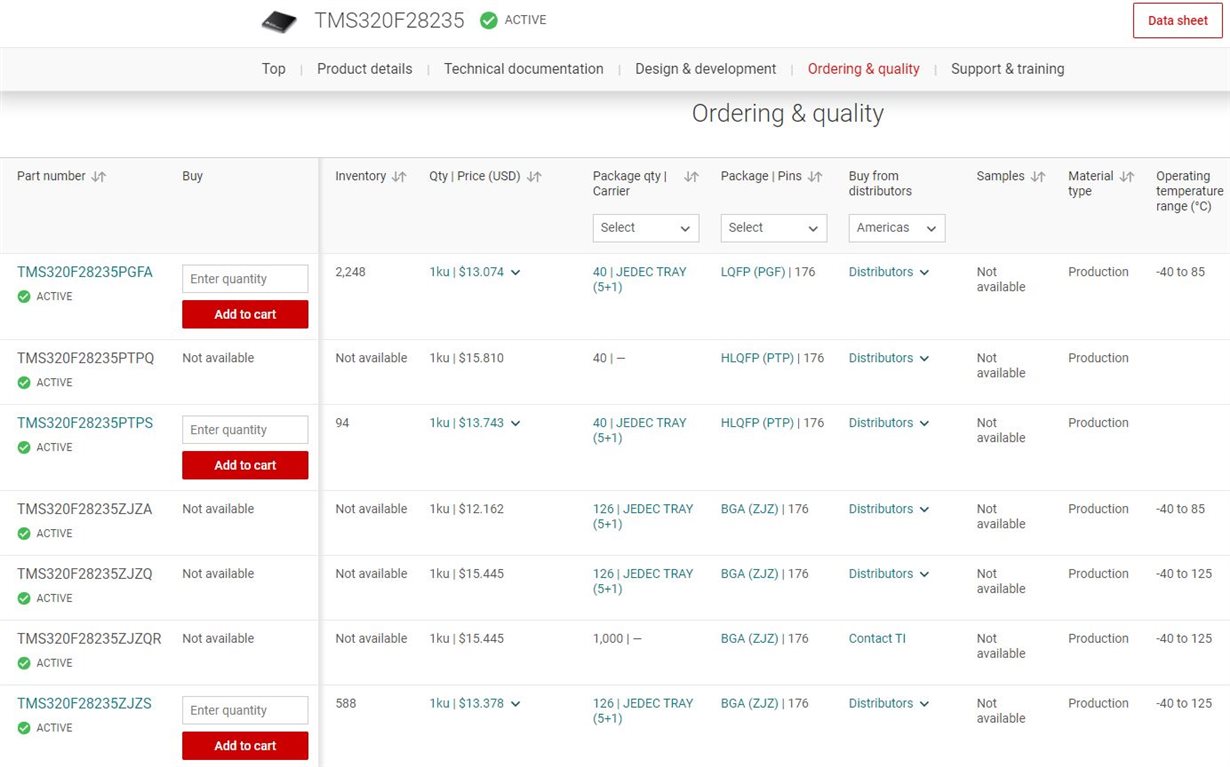
Task: Open Product details tab
Action: point(365,69)
